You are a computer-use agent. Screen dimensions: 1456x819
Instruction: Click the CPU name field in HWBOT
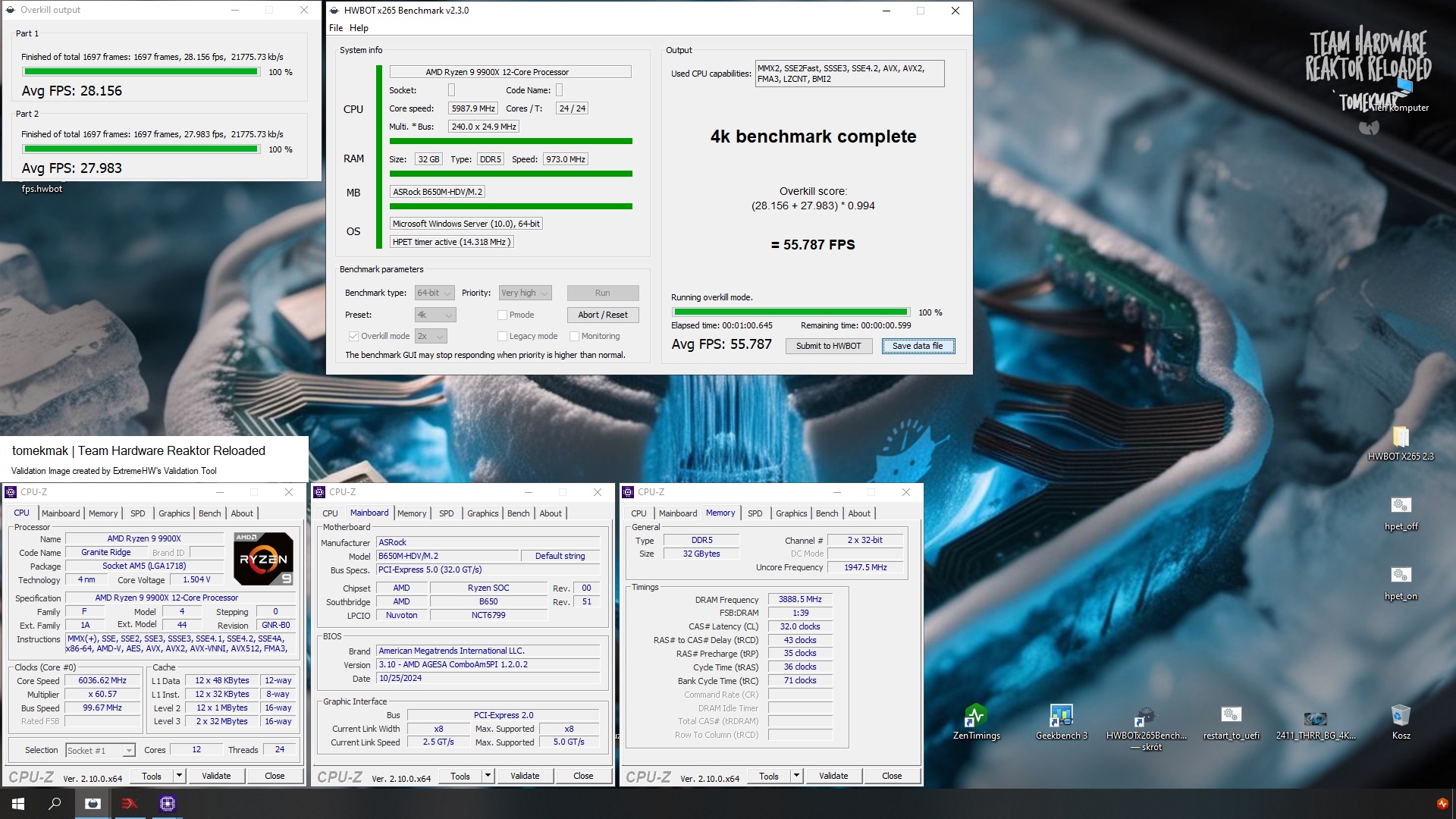click(510, 72)
